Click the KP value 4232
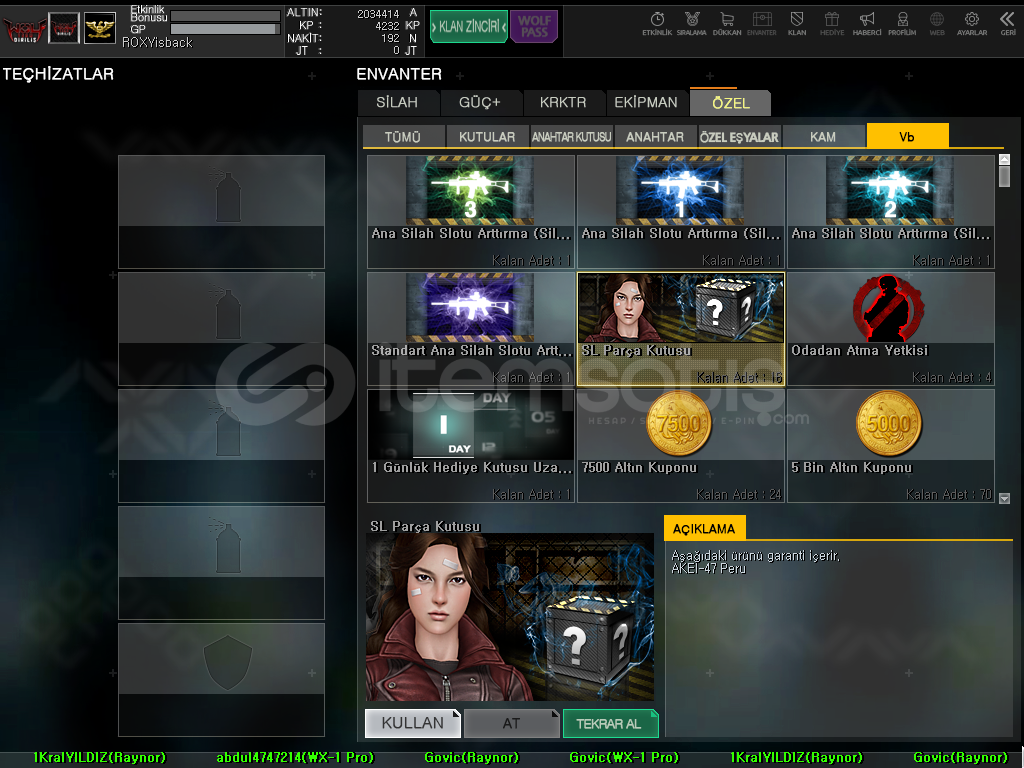Viewport: 1024px width, 768px height. point(387,26)
